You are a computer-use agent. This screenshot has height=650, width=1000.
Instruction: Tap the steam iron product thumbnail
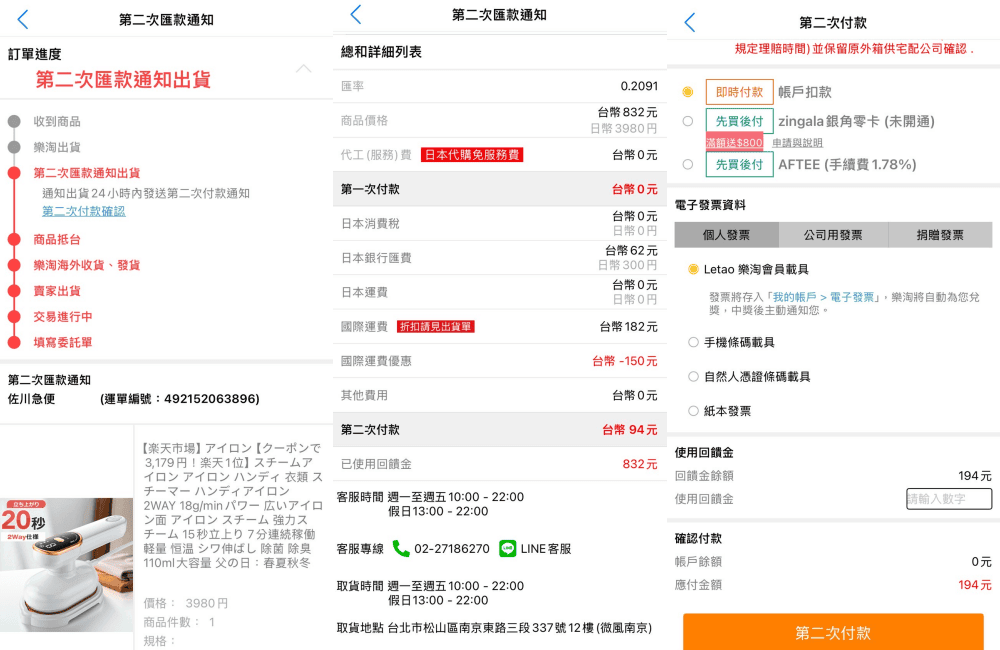[67, 564]
